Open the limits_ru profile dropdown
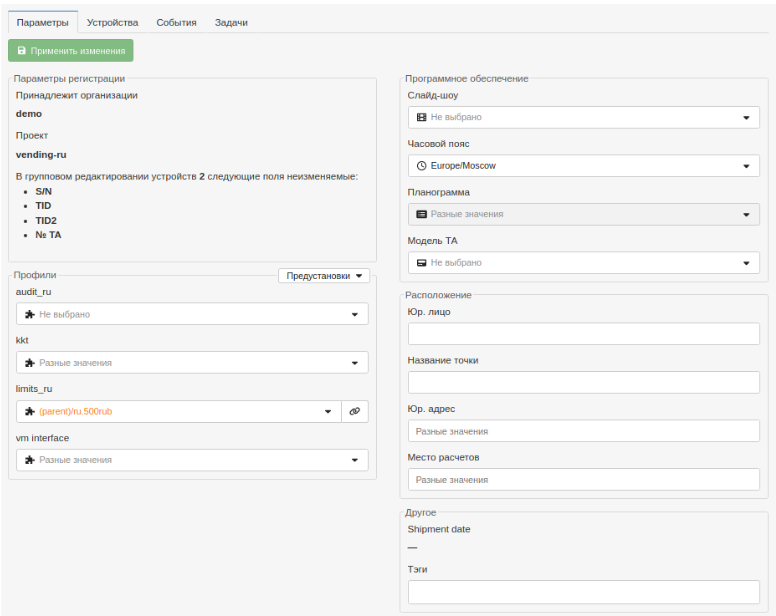This screenshot has width=776, height=616. point(179,412)
